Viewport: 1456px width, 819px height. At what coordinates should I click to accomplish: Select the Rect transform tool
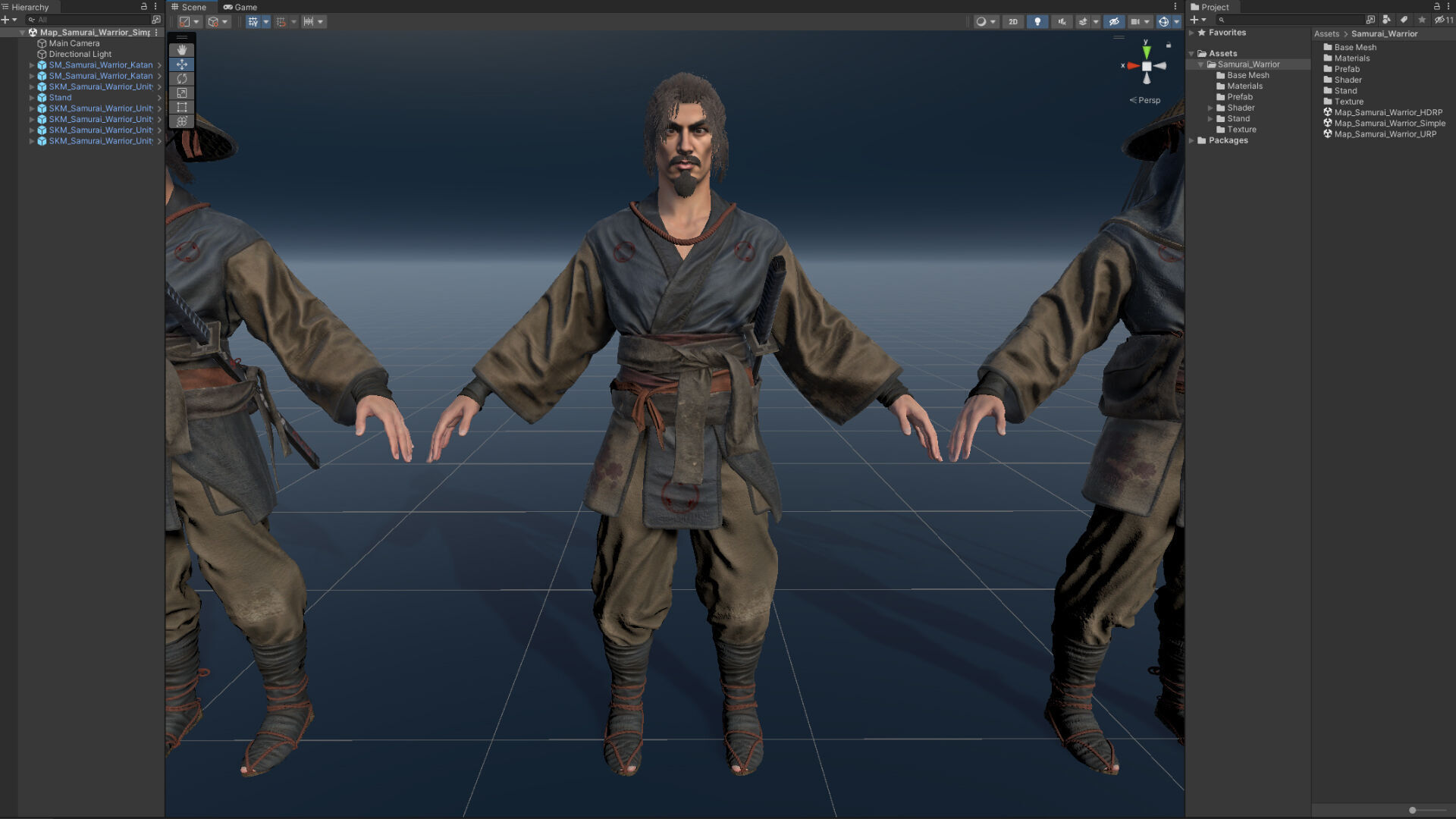(x=182, y=108)
